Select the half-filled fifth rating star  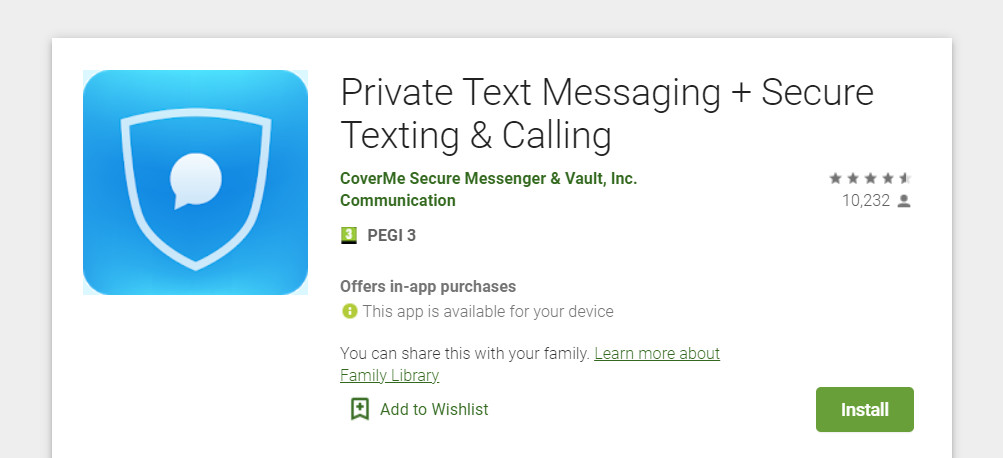point(905,178)
